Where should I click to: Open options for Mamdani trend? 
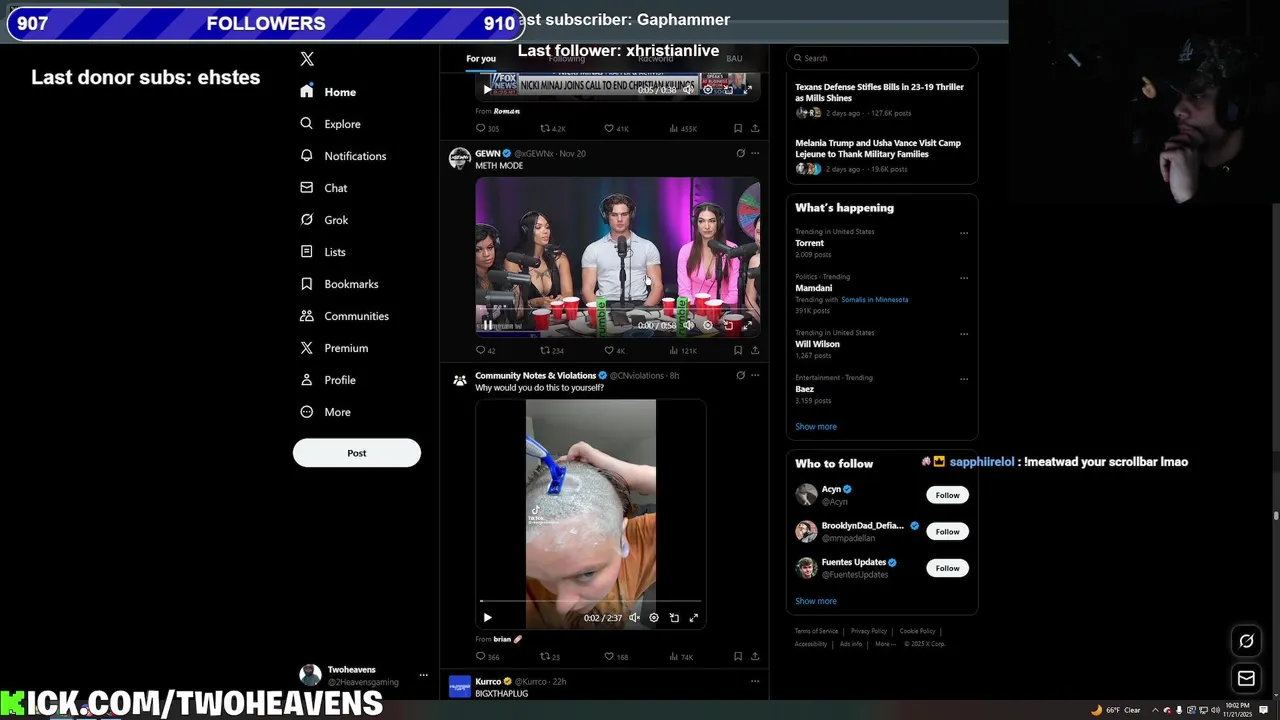pos(964,278)
